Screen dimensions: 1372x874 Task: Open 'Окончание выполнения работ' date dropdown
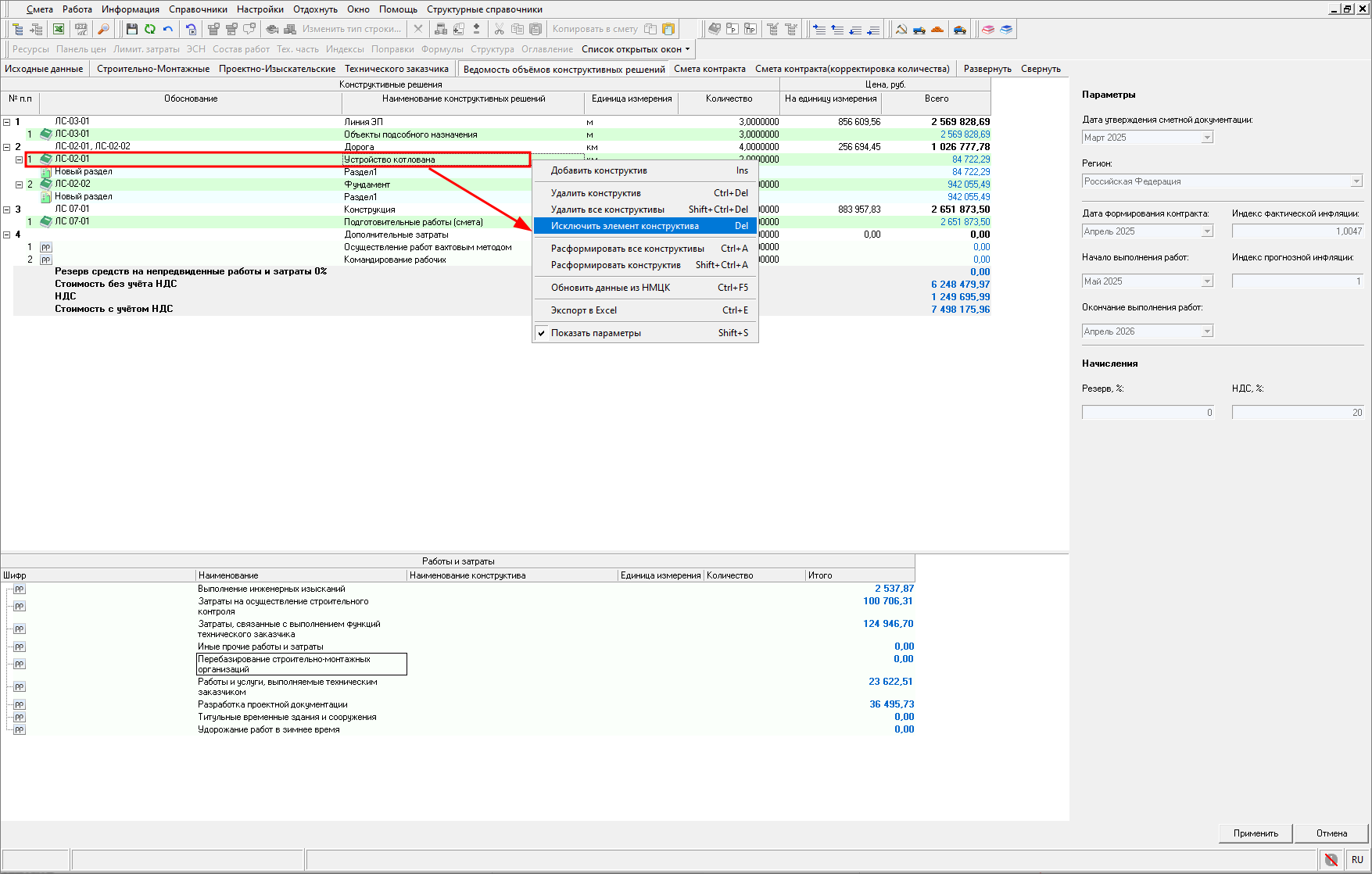(x=1207, y=331)
